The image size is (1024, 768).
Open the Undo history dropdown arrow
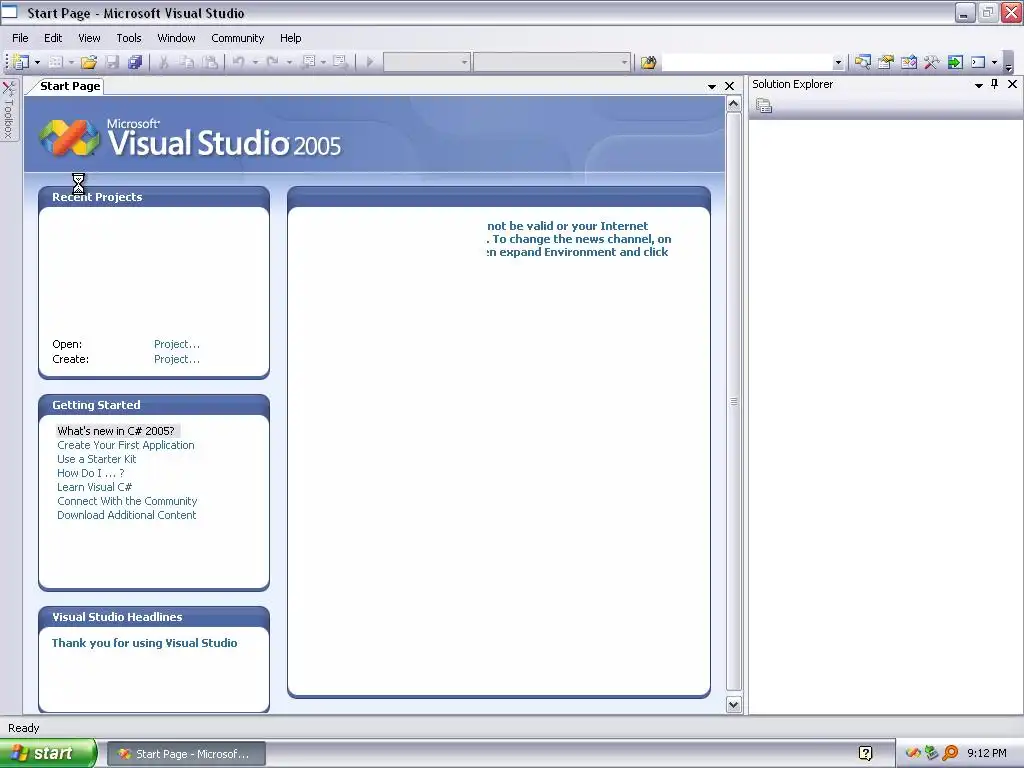click(x=255, y=62)
